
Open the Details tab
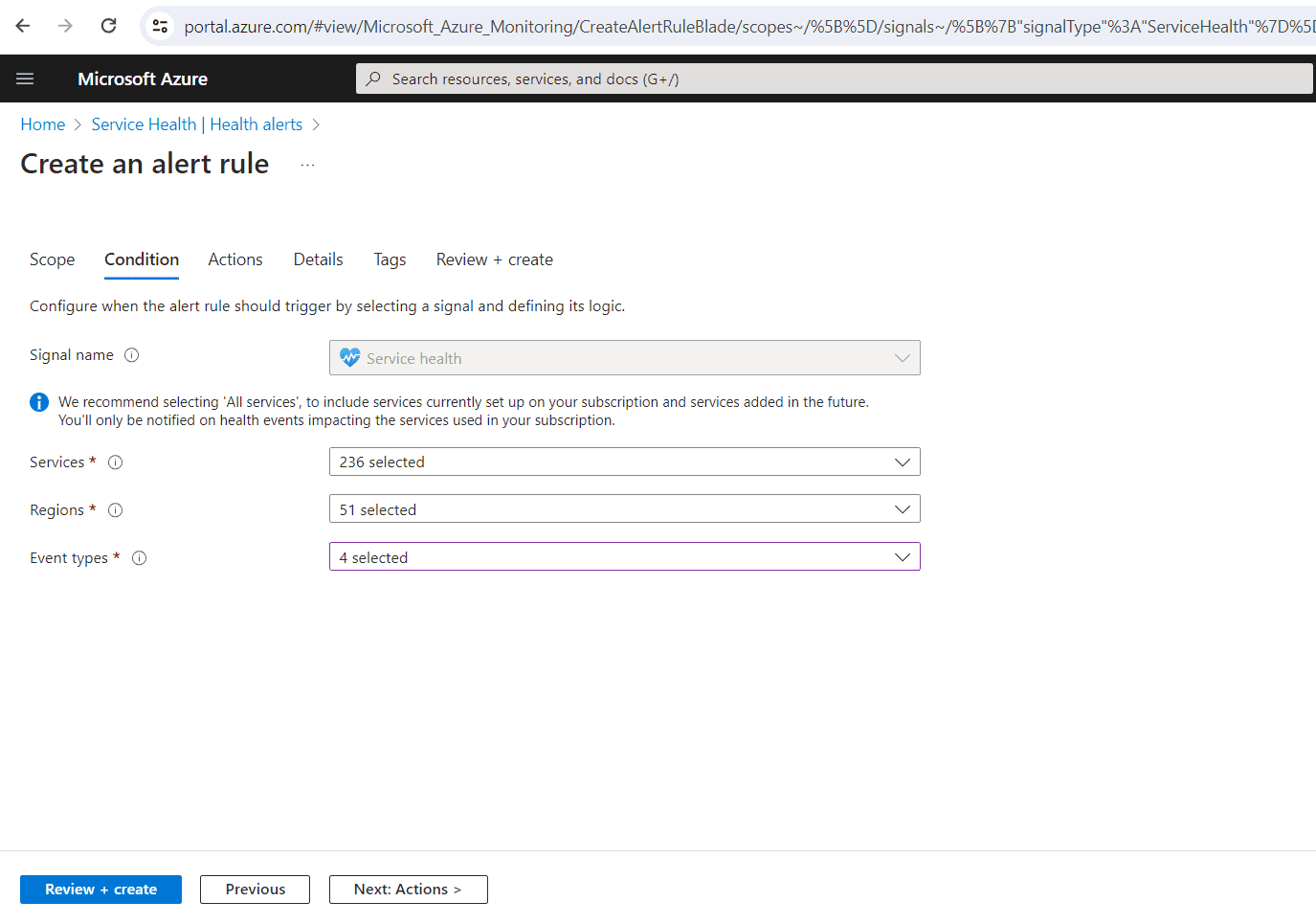tap(318, 259)
